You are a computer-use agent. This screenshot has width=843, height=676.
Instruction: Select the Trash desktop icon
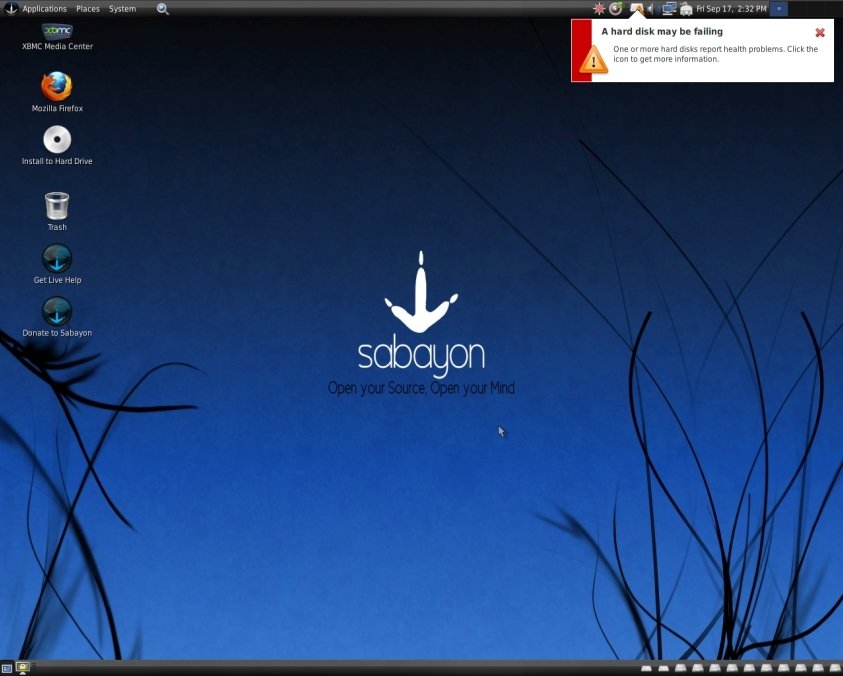(x=57, y=211)
